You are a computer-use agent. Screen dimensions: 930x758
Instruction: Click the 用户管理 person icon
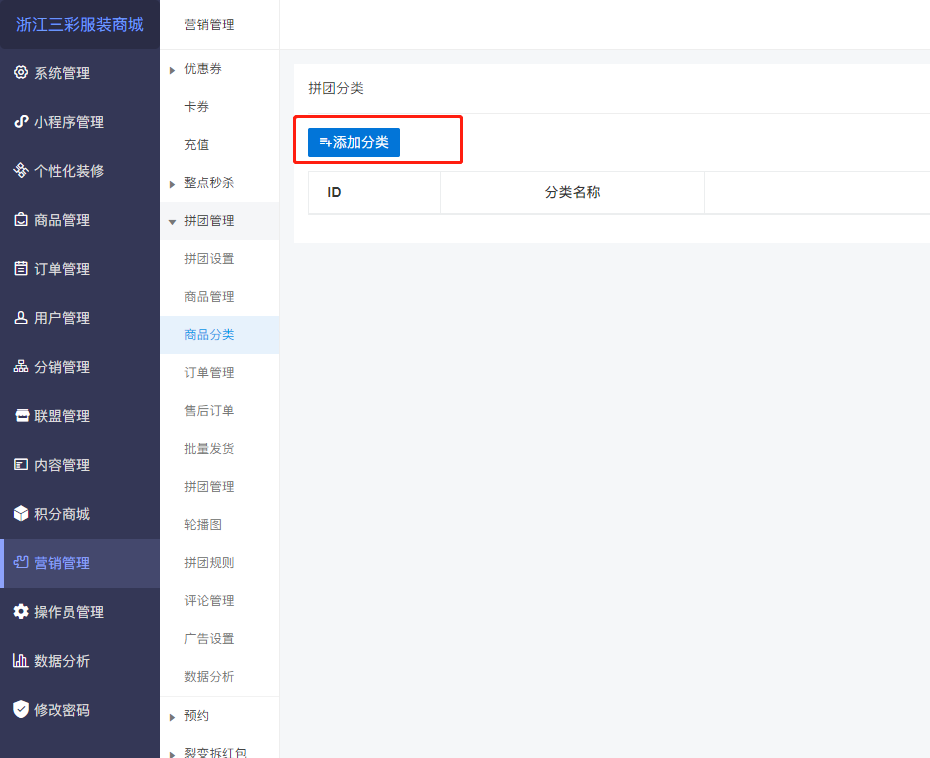pyautogui.click(x=21, y=317)
